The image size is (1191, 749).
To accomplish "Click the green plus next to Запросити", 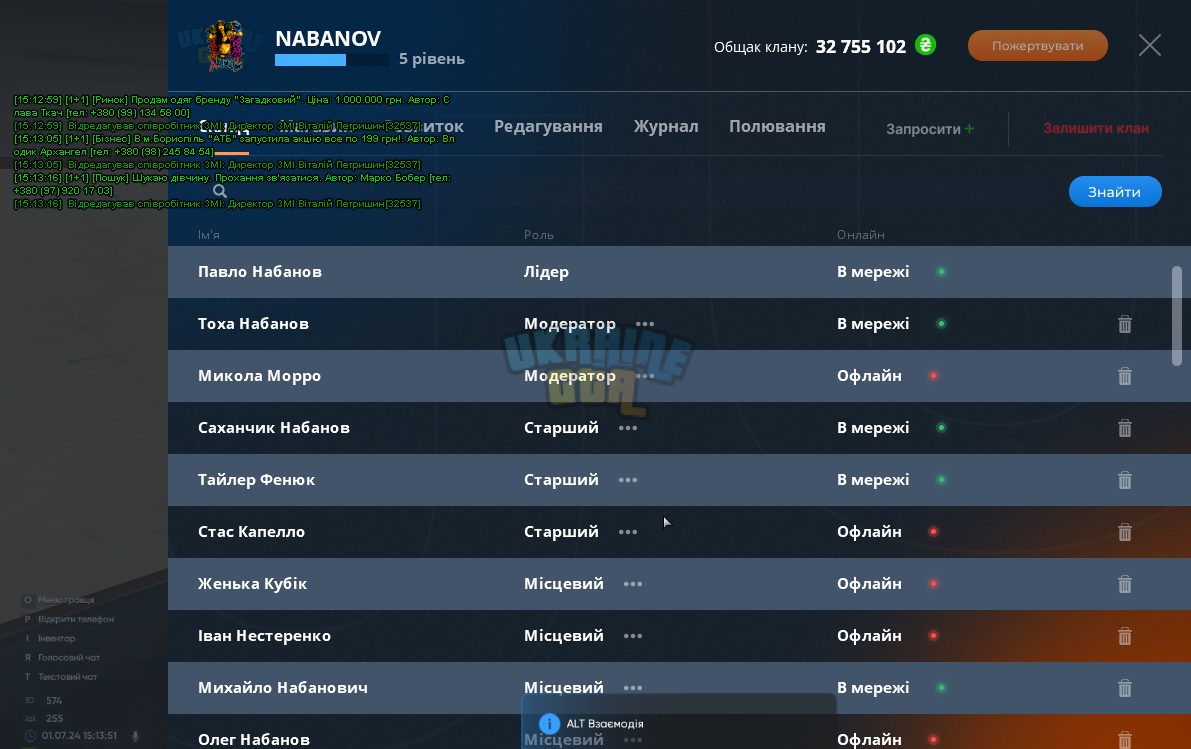I will pyautogui.click(x=969, y=128).
